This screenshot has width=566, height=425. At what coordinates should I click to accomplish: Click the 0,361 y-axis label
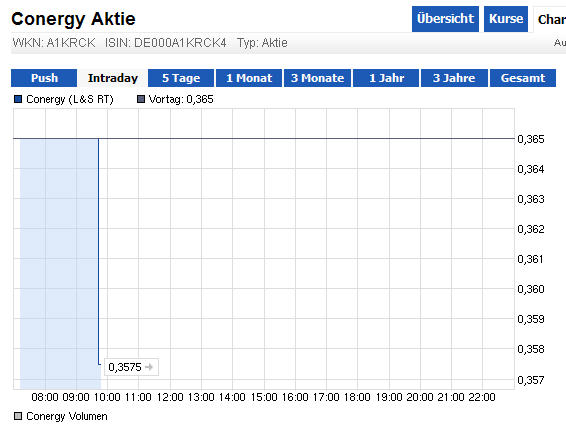[530, 259]
